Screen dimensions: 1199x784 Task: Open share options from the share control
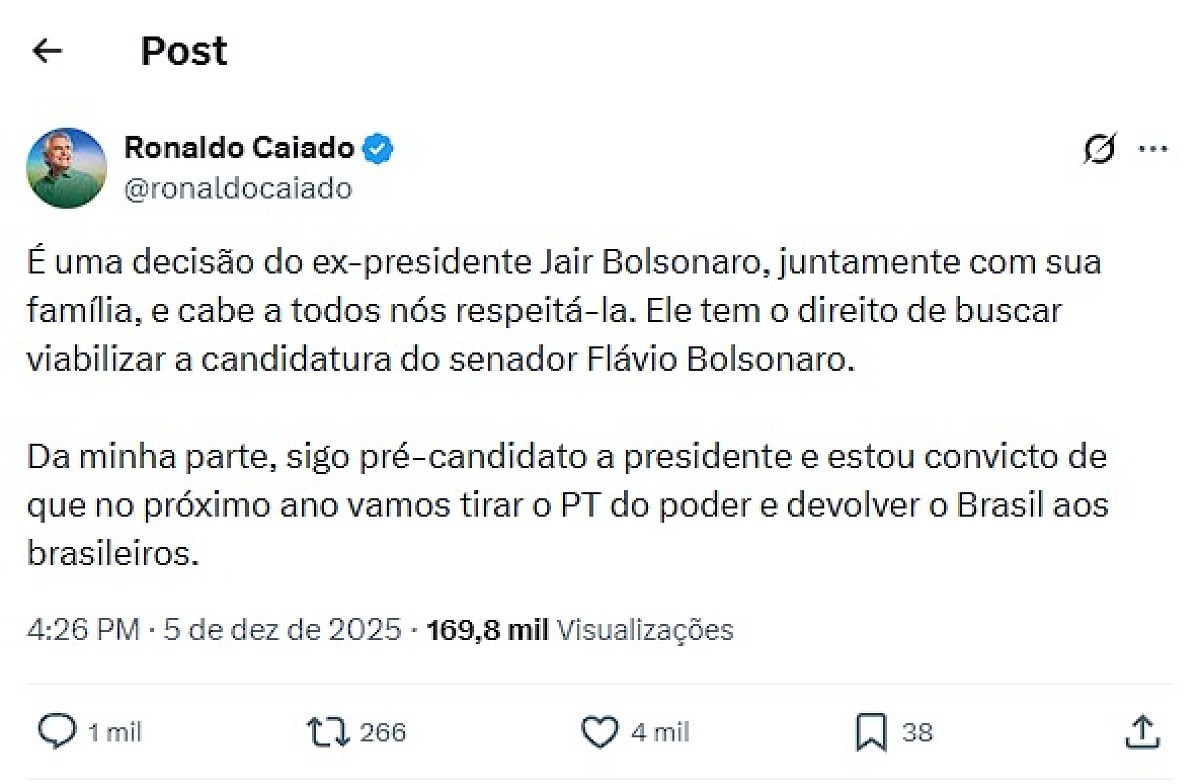1141,732
